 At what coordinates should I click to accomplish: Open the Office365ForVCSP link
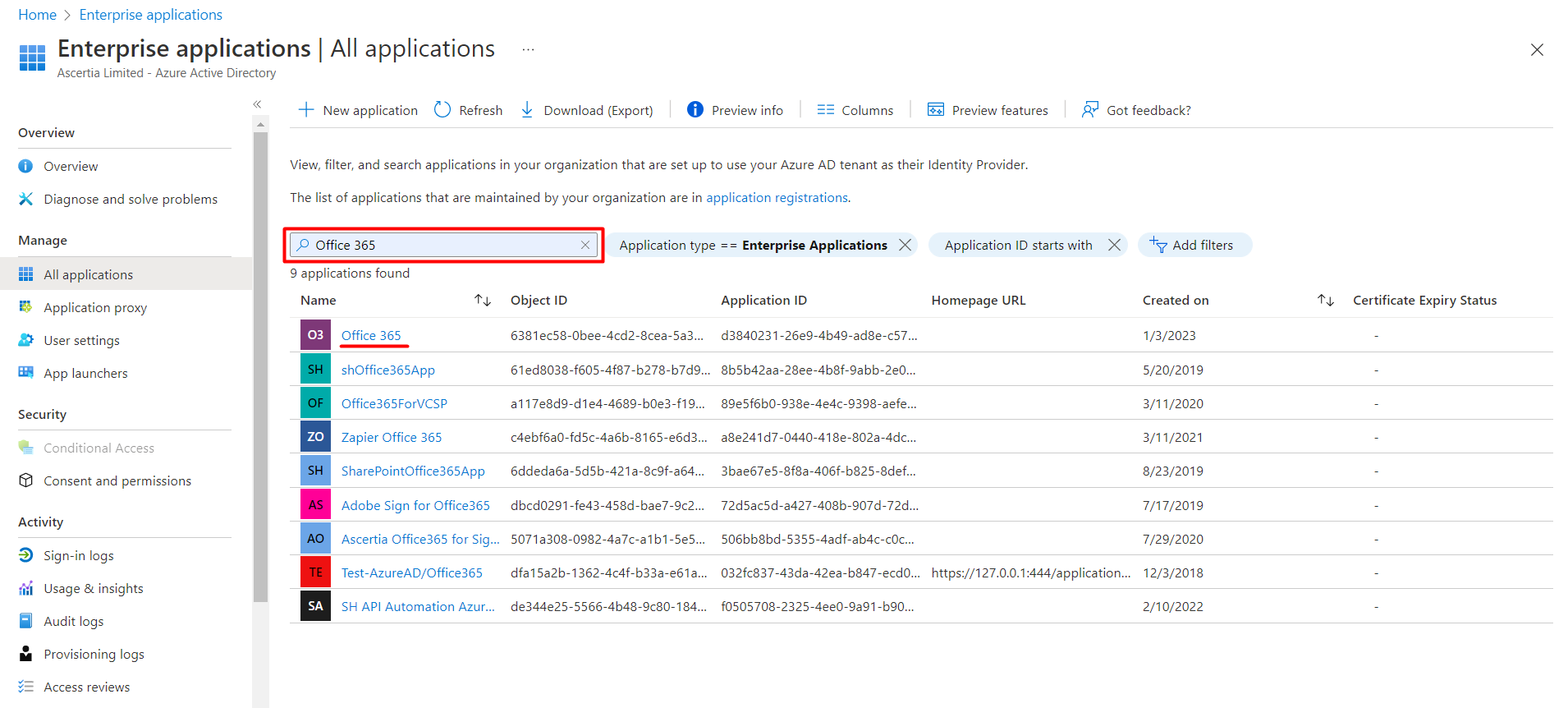(394, 403)
